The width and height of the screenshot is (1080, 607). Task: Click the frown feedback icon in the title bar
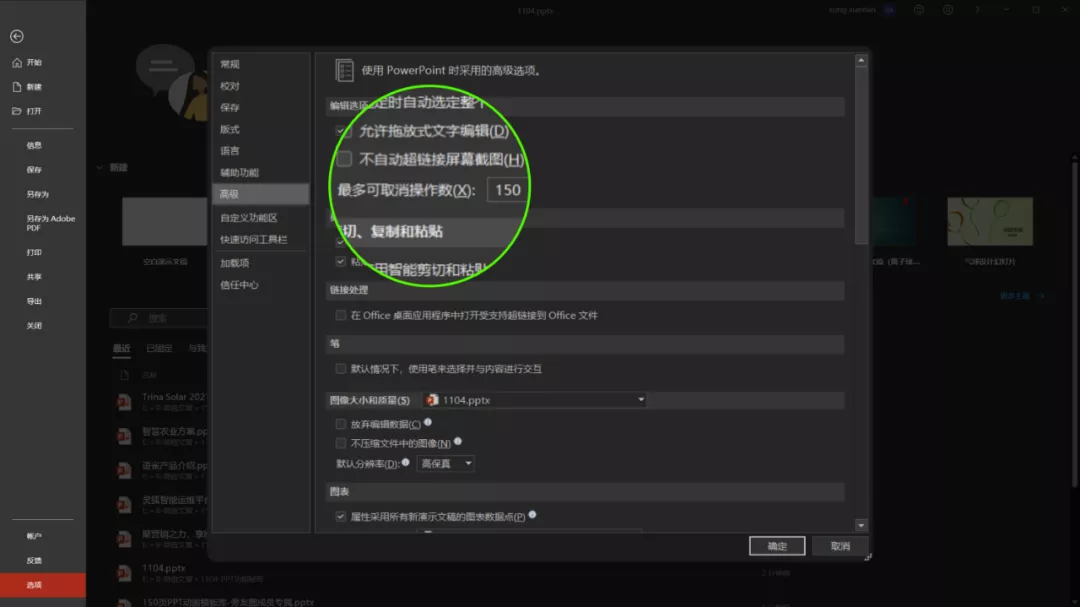(948, 10)
